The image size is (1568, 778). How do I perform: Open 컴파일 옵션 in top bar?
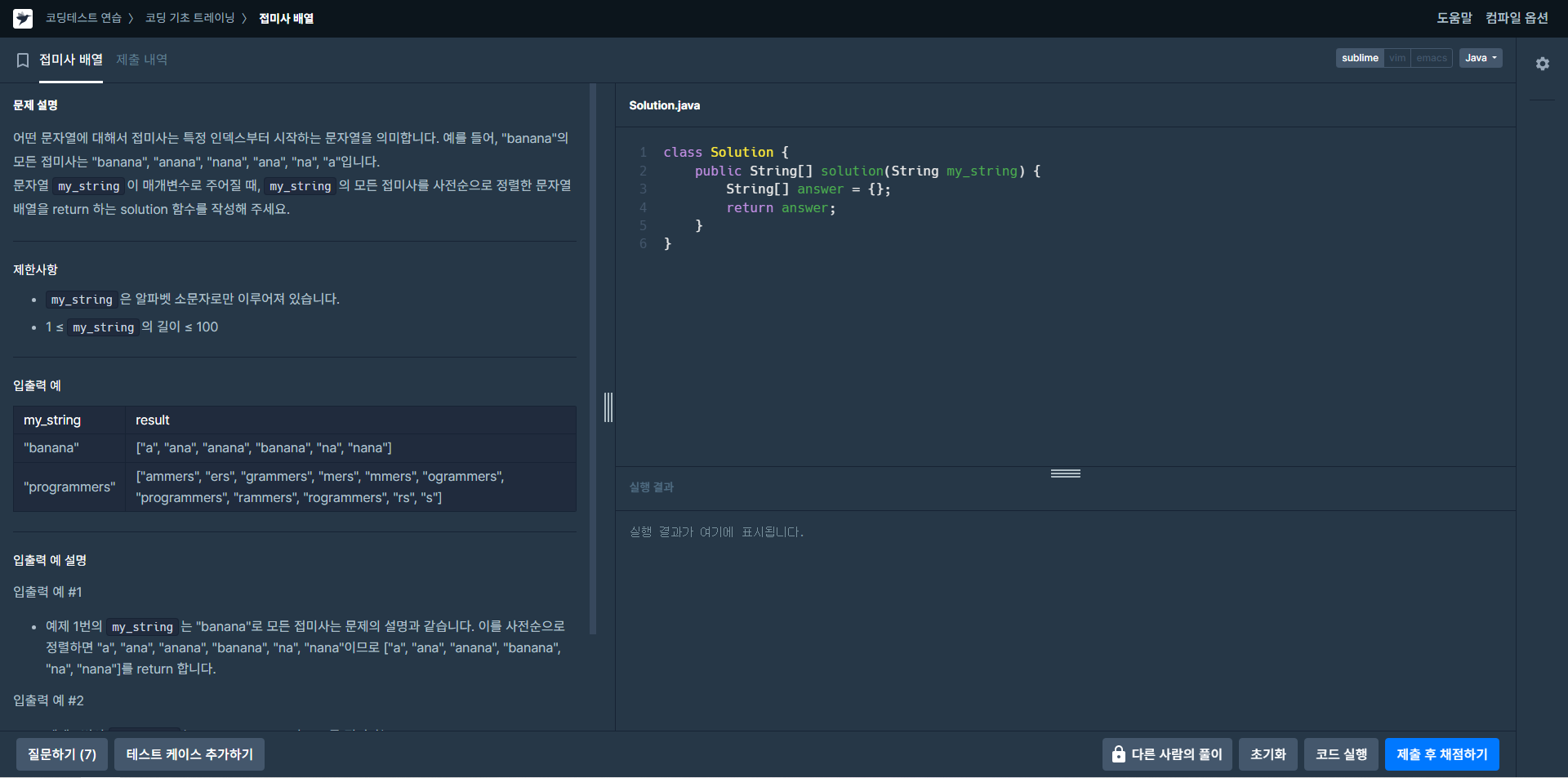pyautogui.click(x=1517, y=18)
